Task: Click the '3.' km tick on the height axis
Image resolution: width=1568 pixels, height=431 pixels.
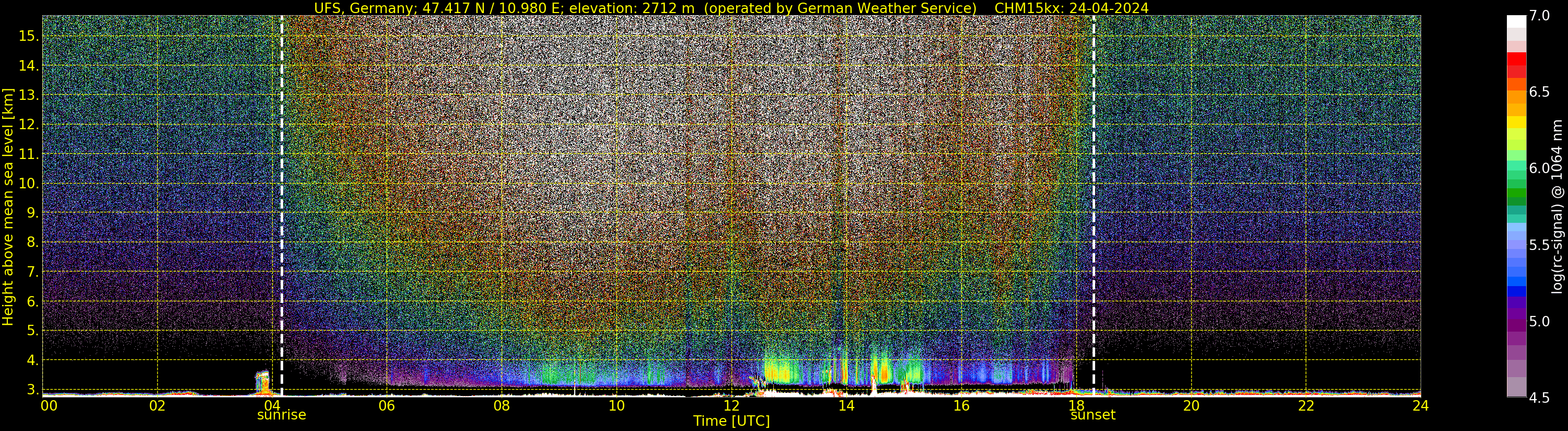Action: 32,390
